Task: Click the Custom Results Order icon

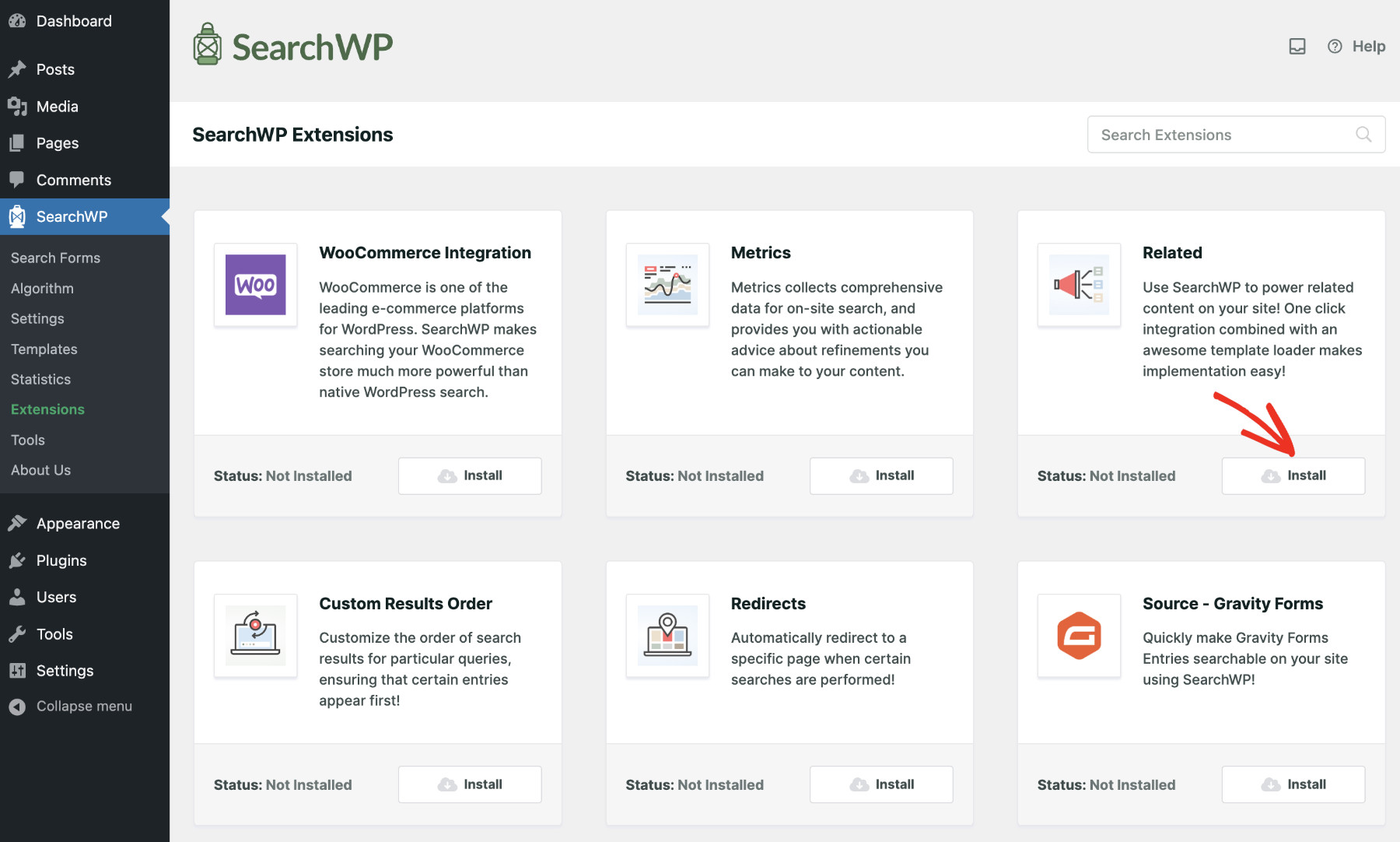Action: [256, 636]
